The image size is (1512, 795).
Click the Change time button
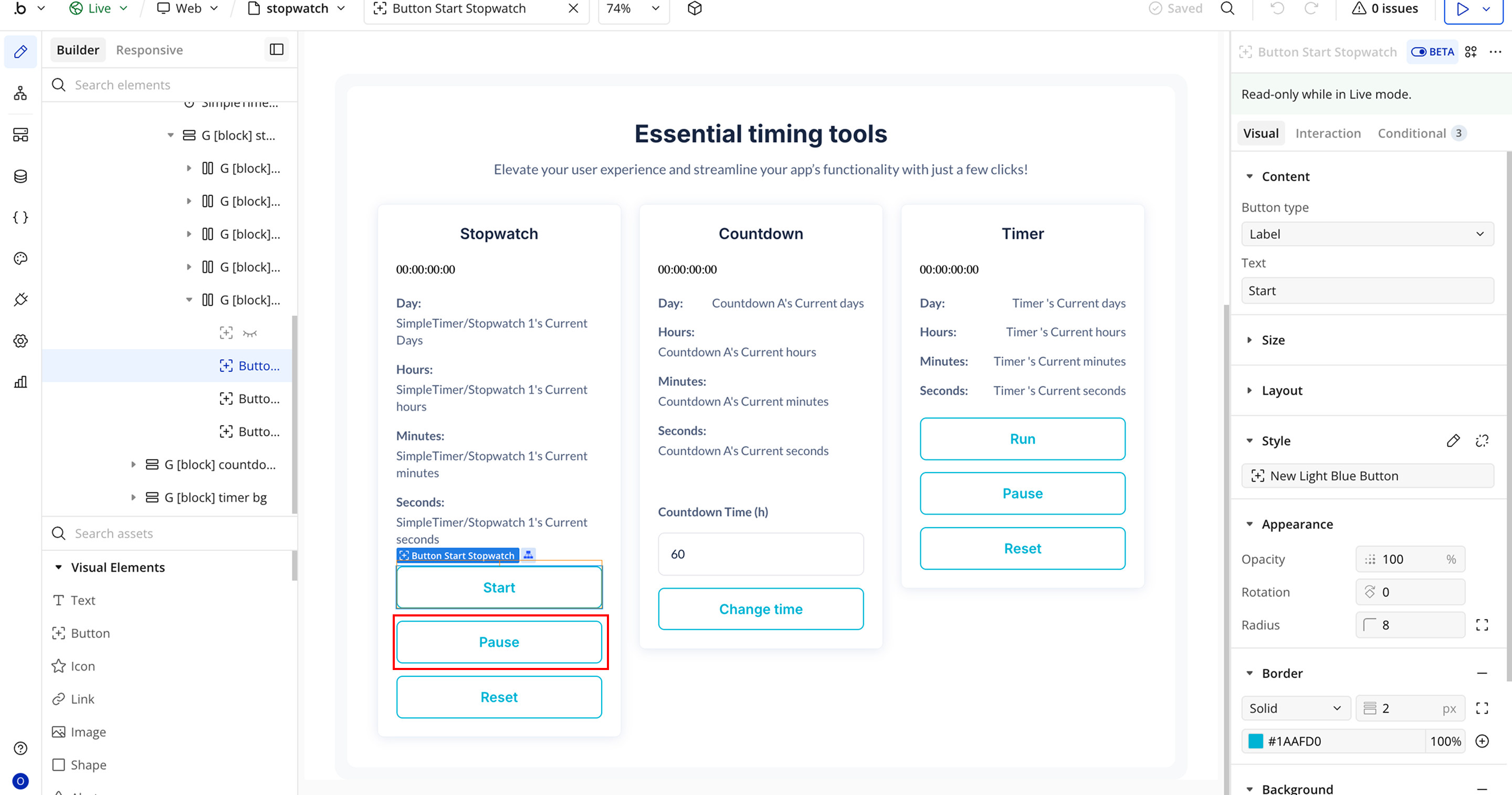(760, 609)
